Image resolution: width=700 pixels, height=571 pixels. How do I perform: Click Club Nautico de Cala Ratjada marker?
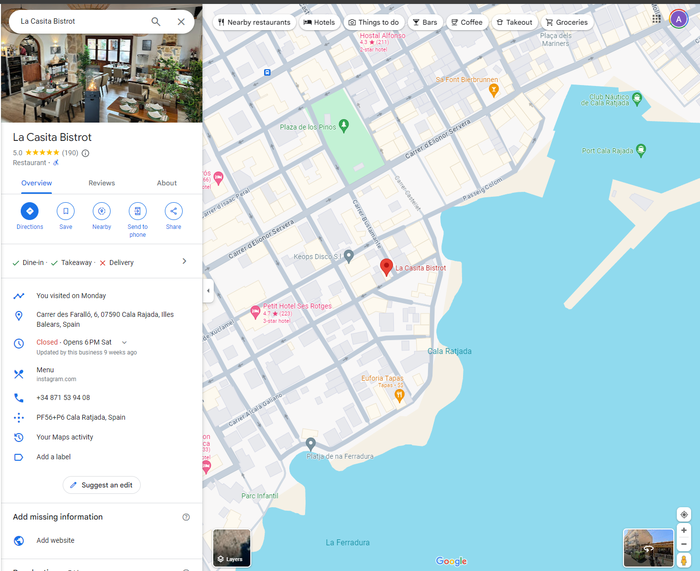click(637, 99)
